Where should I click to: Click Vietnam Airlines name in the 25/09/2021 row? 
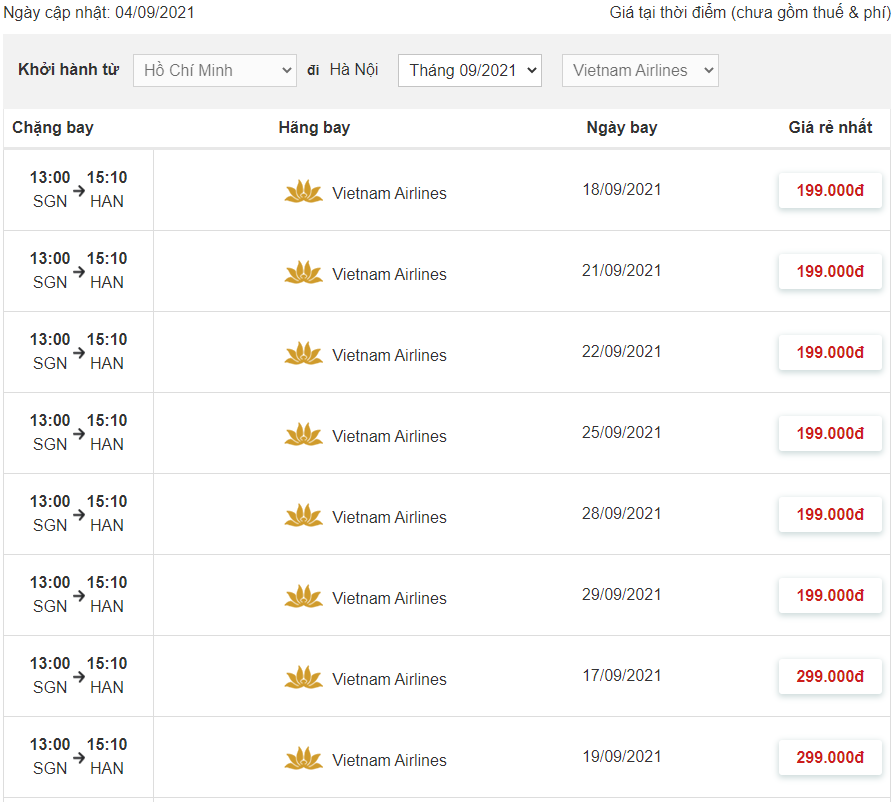389,436
